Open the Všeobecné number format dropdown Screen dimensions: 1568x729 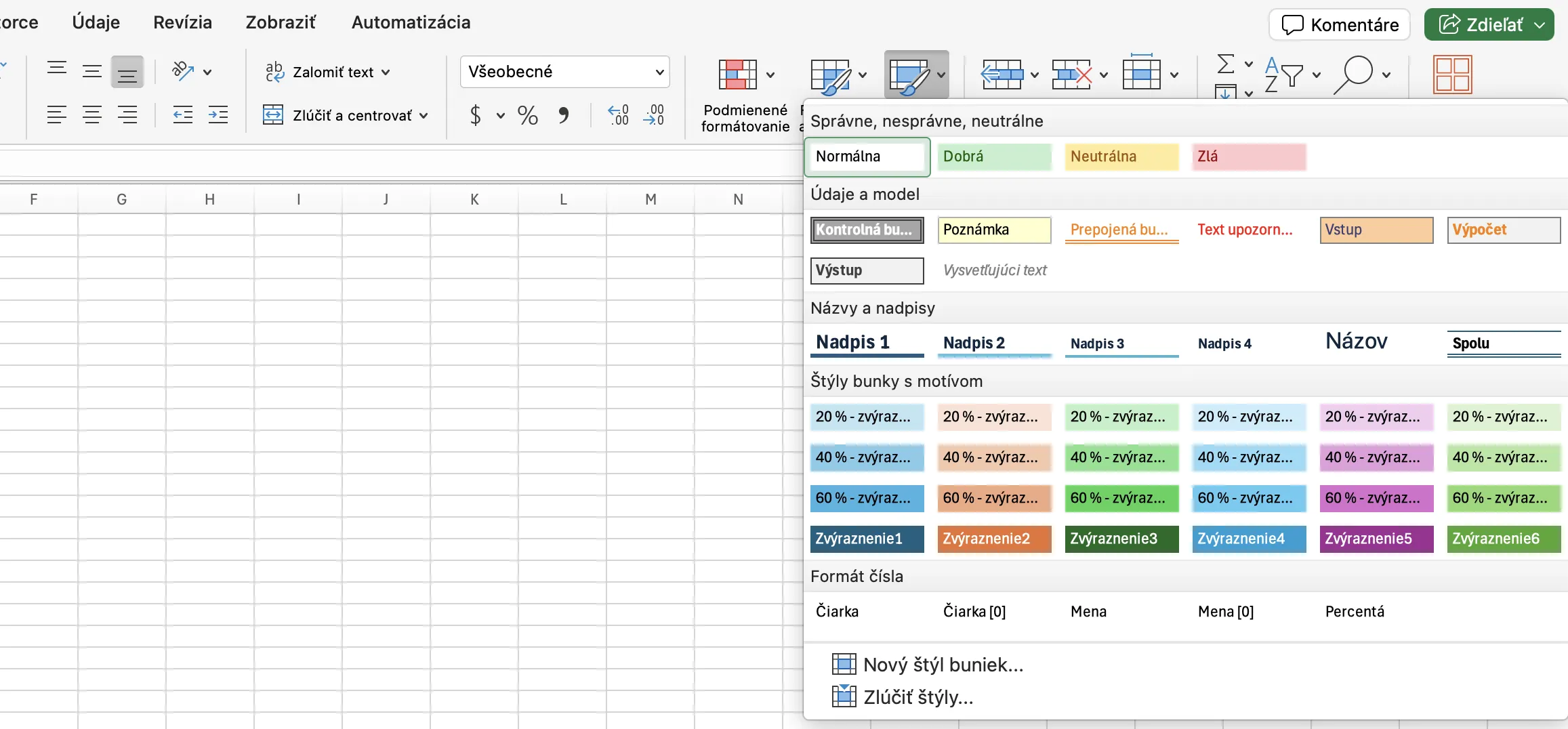tap(565, 72)
